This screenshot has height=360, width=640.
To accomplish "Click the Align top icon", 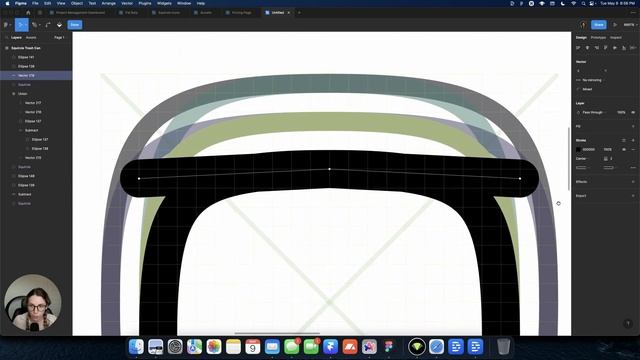I will (606, 48).
